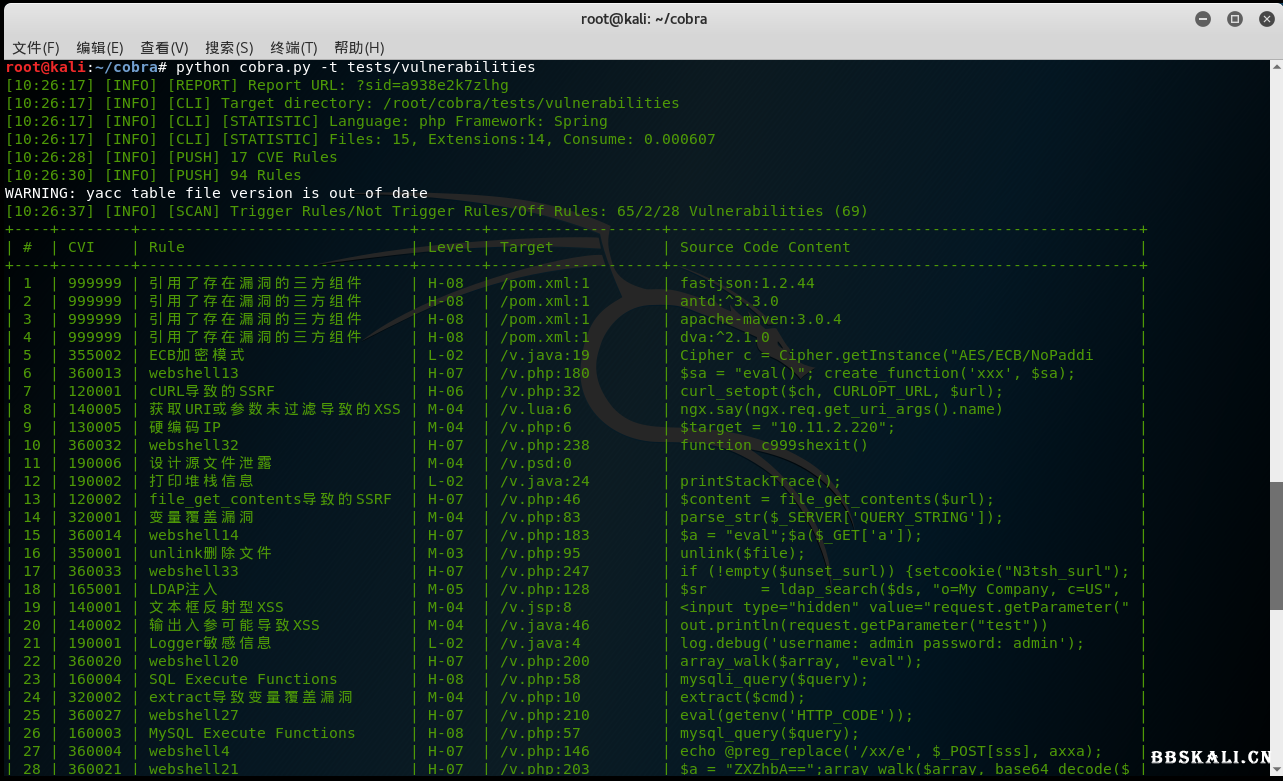Maximize the terminal window
Image resolution: width=1283 pixels, height=781 pixels.
coord(1234,19)
